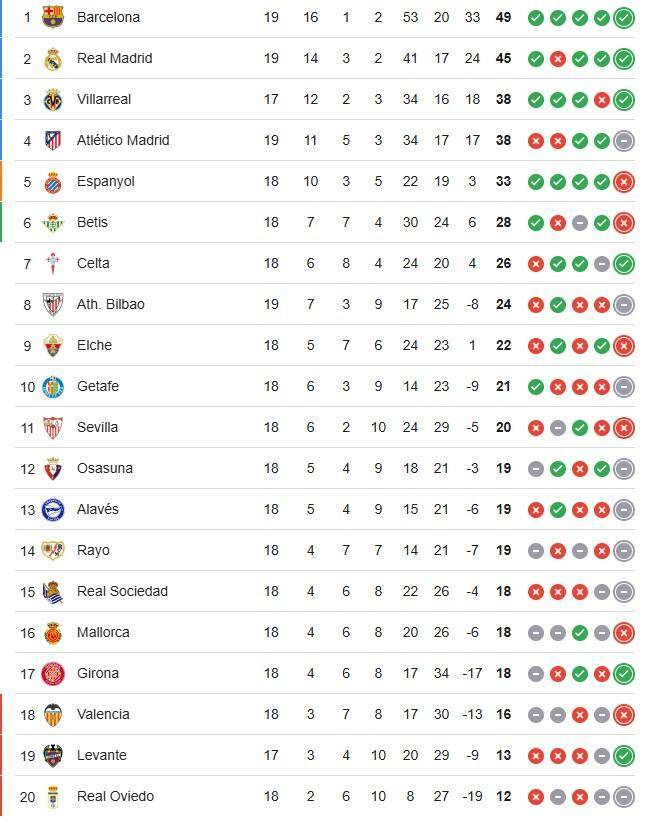Click Villarreal's only red loss icon
The height and width of the screenshot is (824, 666).
(x=602, y=99)
